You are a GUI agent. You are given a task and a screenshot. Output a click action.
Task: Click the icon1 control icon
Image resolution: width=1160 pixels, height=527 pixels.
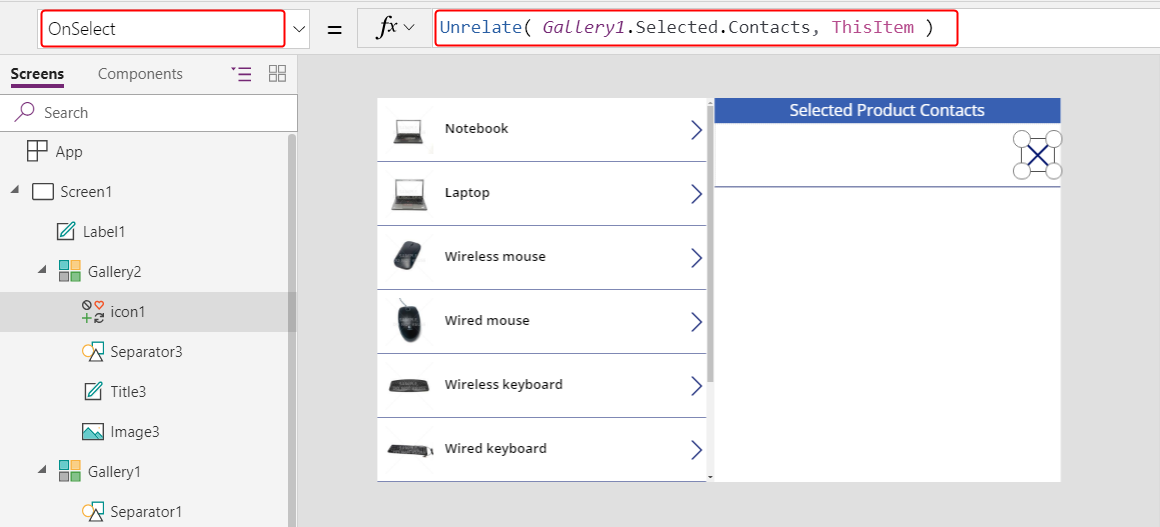point(92,312)
